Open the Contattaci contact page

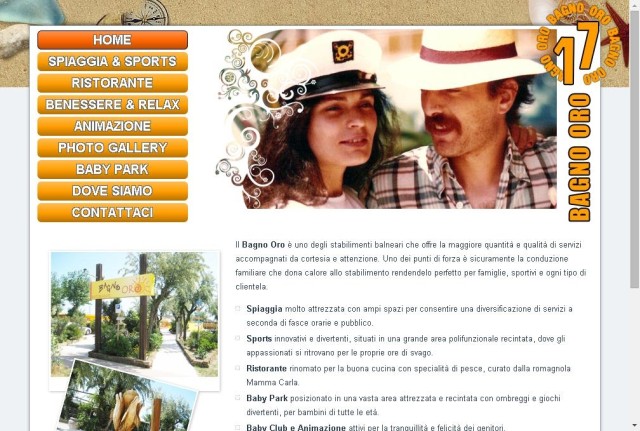[x=112, y=213]
